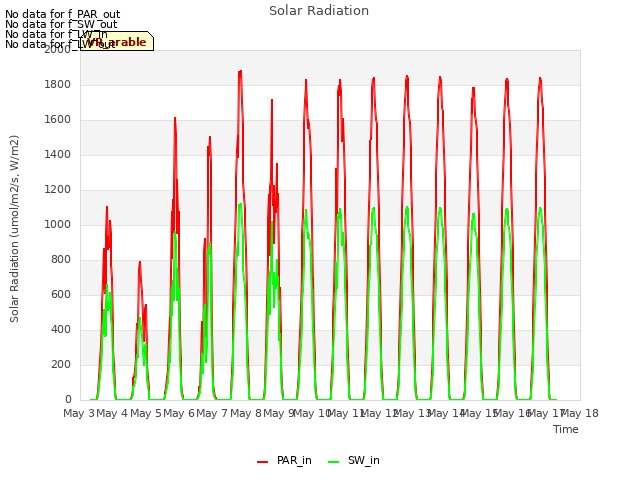Click the VR_arable annotation label

click(117, 41)
